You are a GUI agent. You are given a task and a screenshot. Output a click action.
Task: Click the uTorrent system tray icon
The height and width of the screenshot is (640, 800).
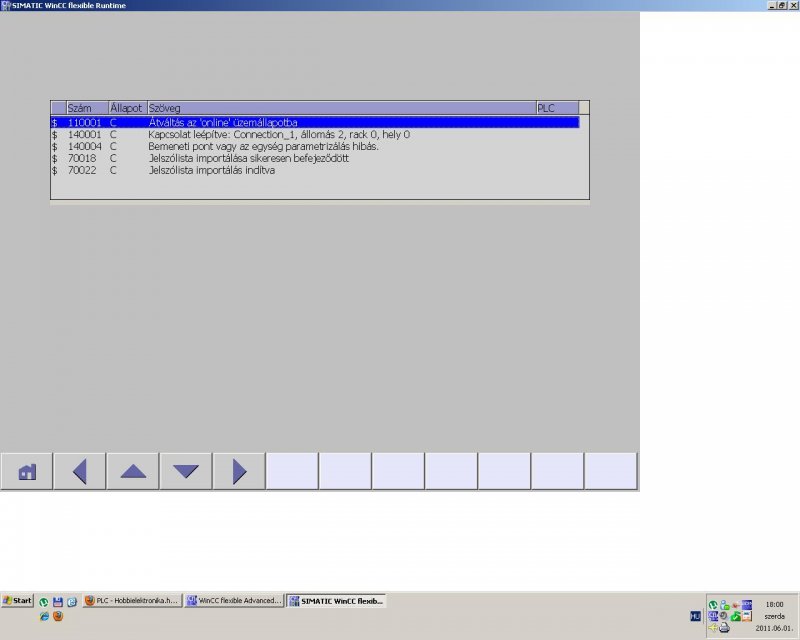pyautogui.click(x=713, y=605)
